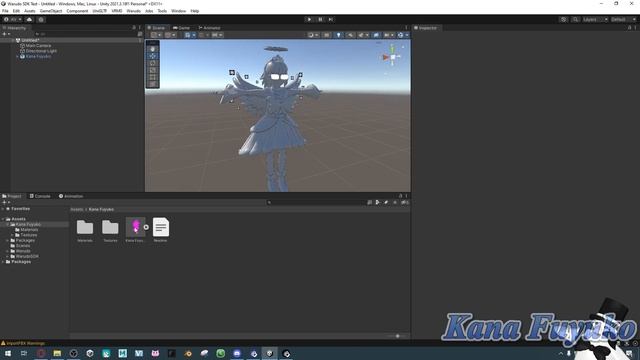The image size is (640, 360).
Task: Click the Play button
Action: click(309, 19)
